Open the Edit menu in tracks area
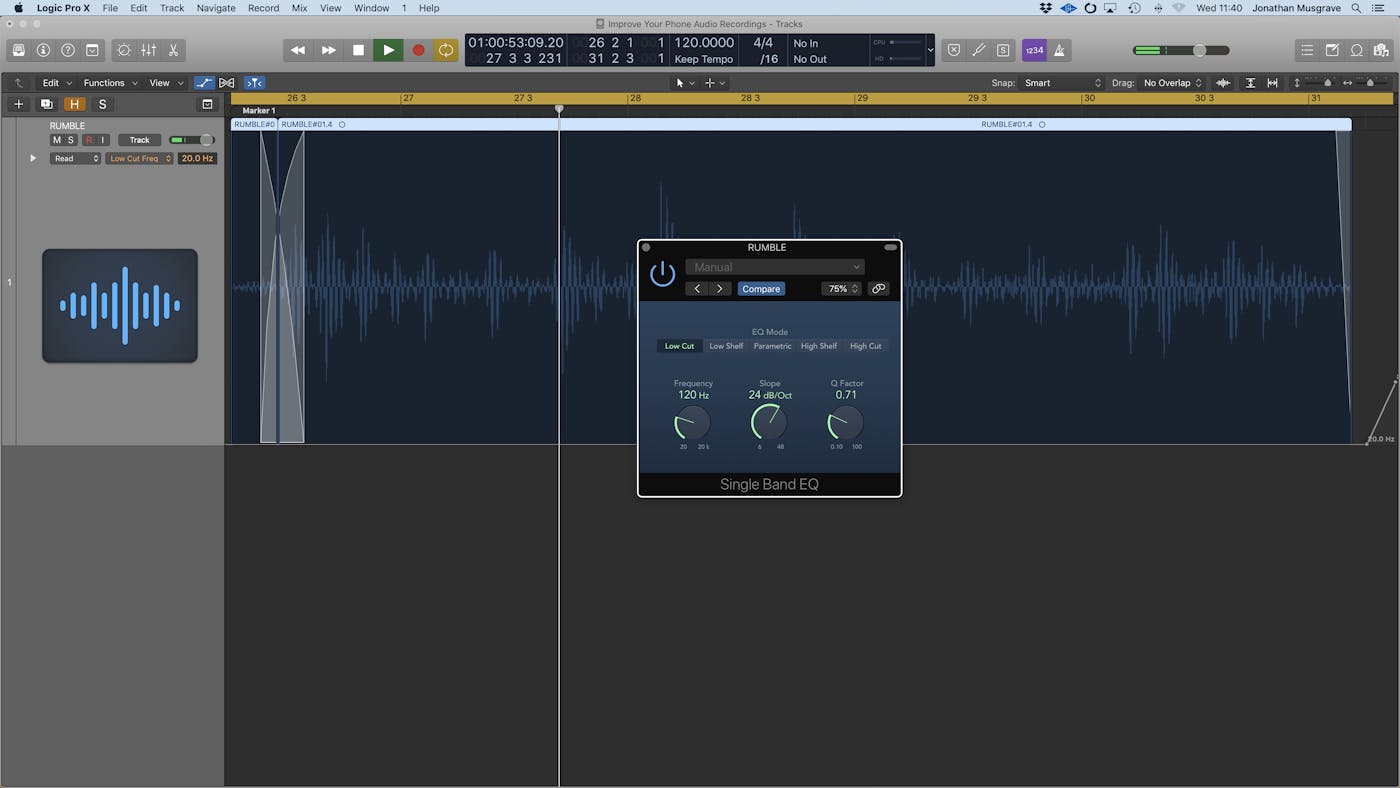Screen dimensions: 1400x788 (55, 83)
